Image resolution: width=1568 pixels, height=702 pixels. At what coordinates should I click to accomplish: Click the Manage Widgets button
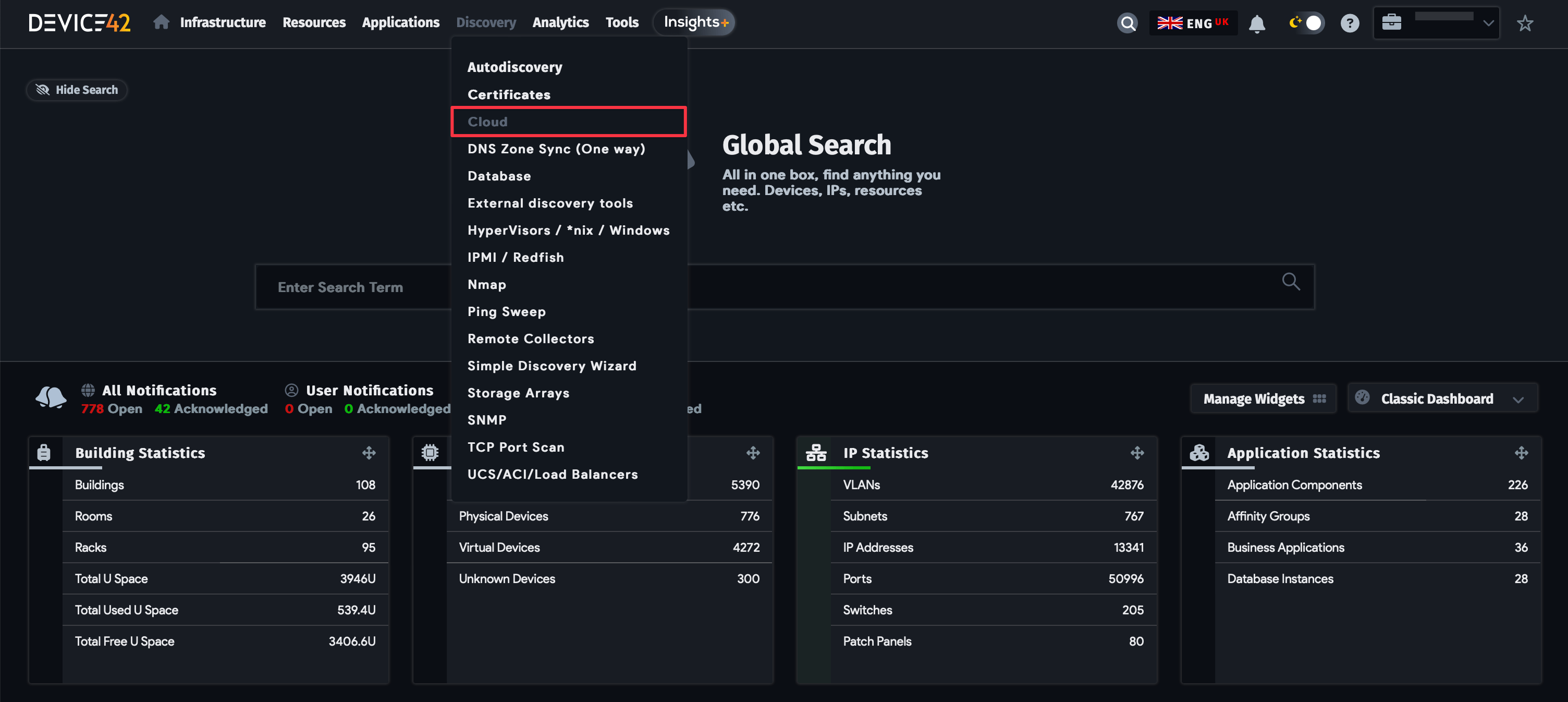tap(1263, 399)
